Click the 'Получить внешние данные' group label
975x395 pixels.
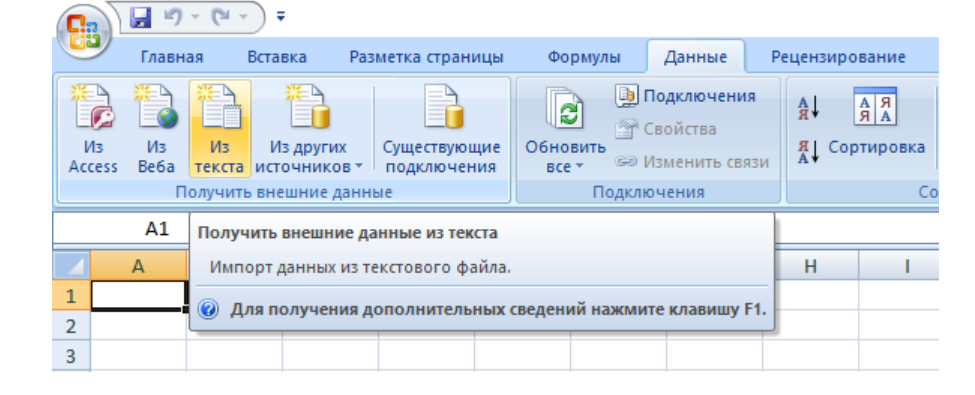(x=284, y=192)
